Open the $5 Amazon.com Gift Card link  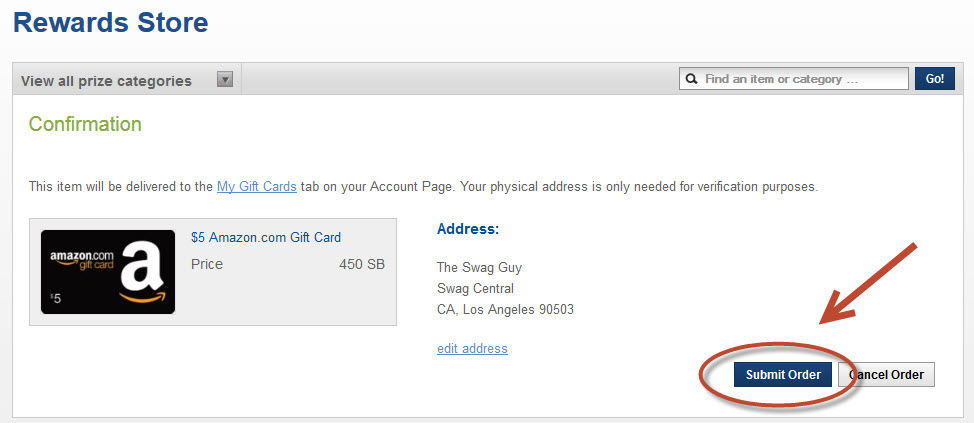point(266,238)
